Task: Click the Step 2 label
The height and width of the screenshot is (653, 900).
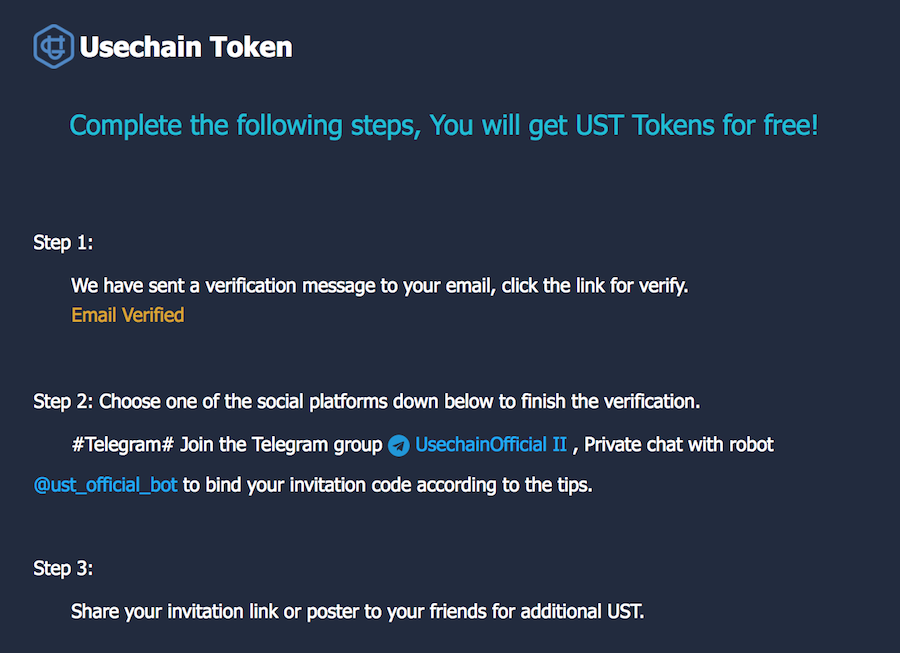Action: [x=63, y=402]
